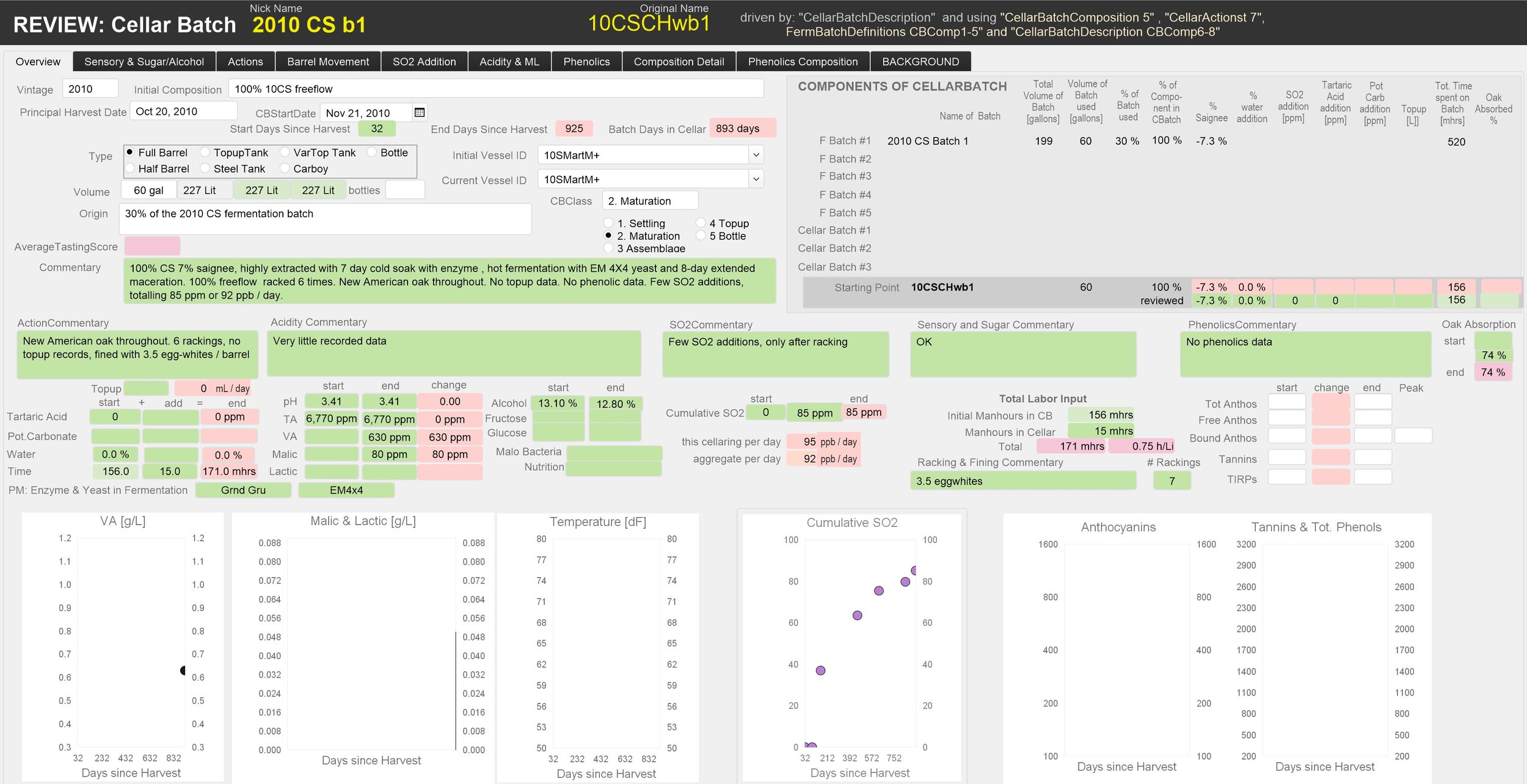
Task: Open the SO2 Addition tab
Action: [x=425, y=62]
